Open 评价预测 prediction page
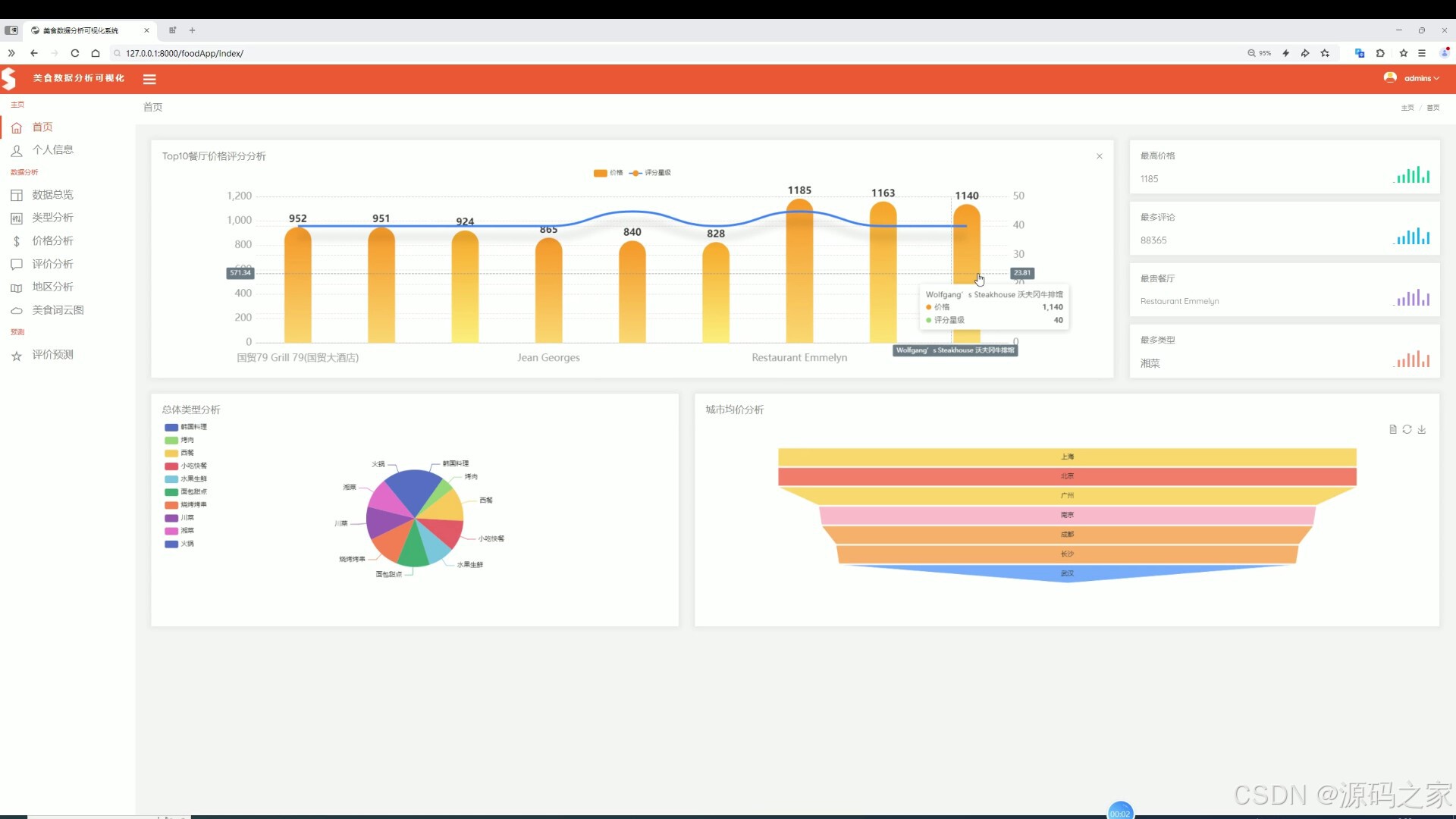This screenshot has width=1456, height=819. pos(52,355)
